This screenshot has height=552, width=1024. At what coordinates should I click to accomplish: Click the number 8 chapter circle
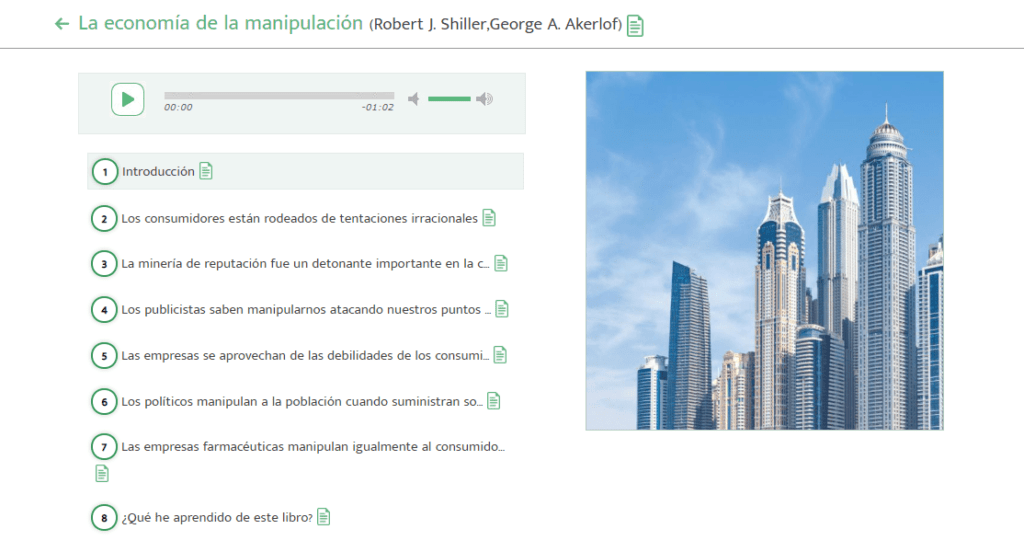[x=104, y=518]
